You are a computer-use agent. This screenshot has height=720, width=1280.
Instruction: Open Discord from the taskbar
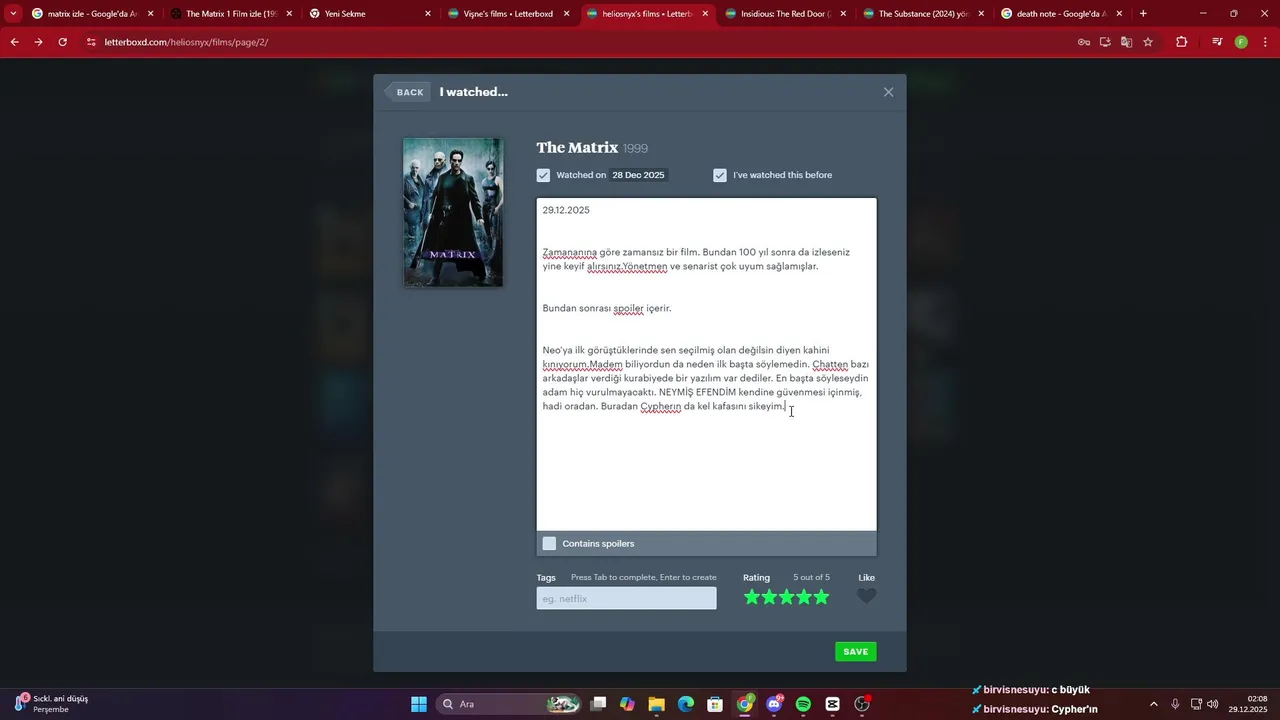774,704
